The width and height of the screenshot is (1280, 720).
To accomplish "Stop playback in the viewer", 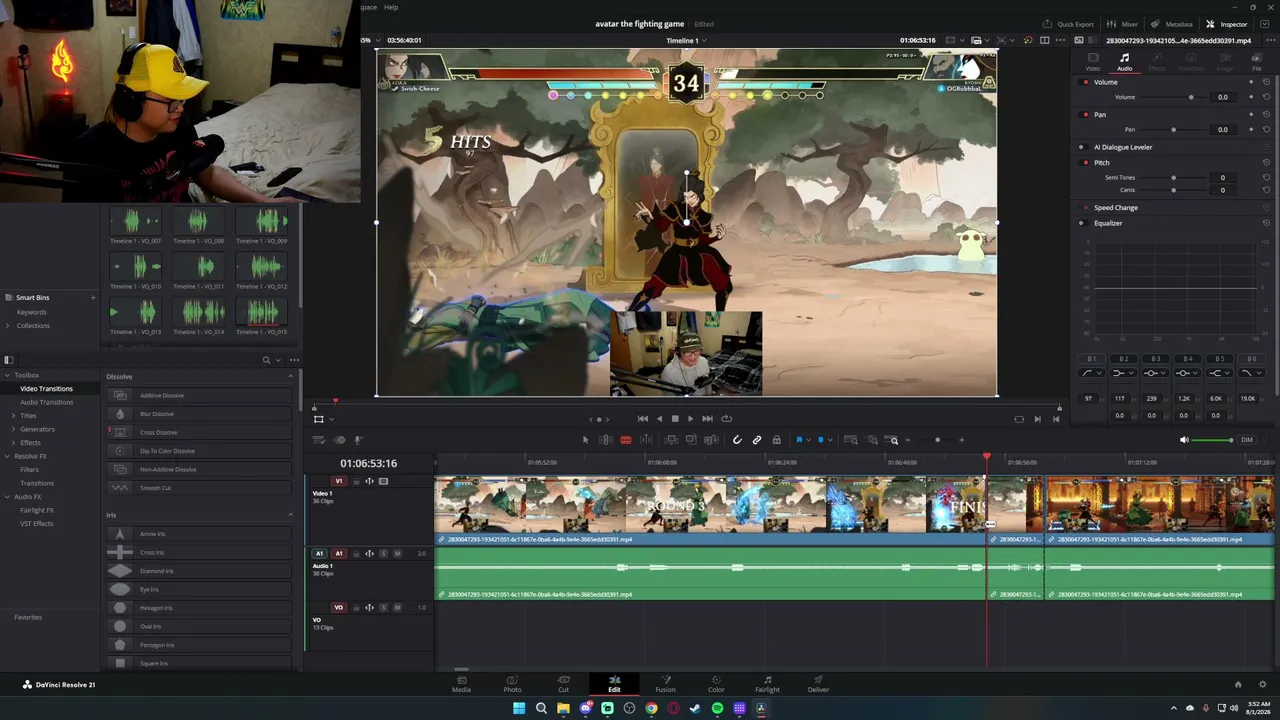I will point(675,419).
